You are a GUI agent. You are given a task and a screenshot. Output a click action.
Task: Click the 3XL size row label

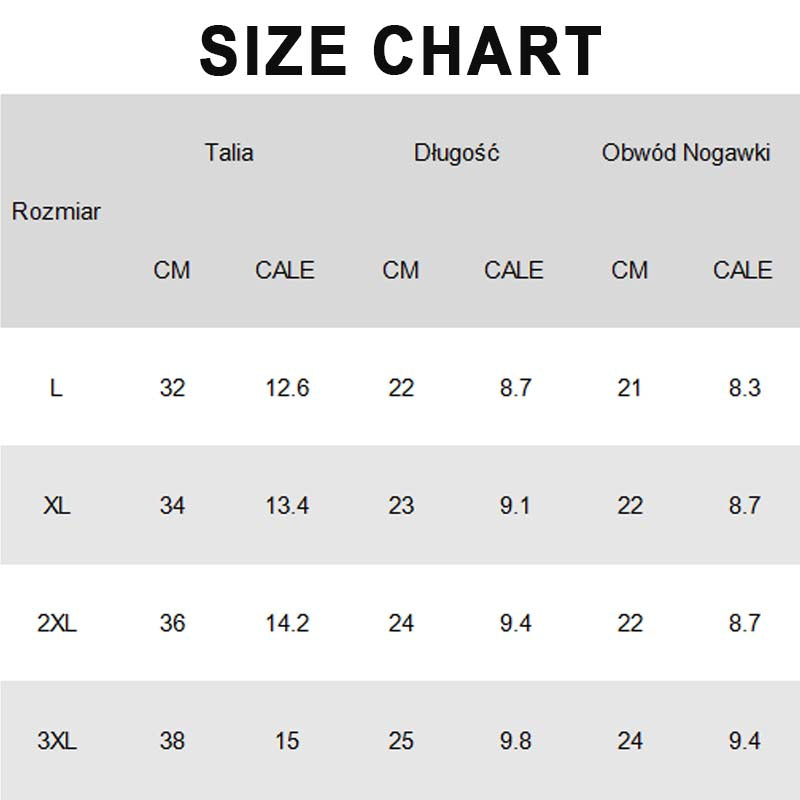pos(57,742)
